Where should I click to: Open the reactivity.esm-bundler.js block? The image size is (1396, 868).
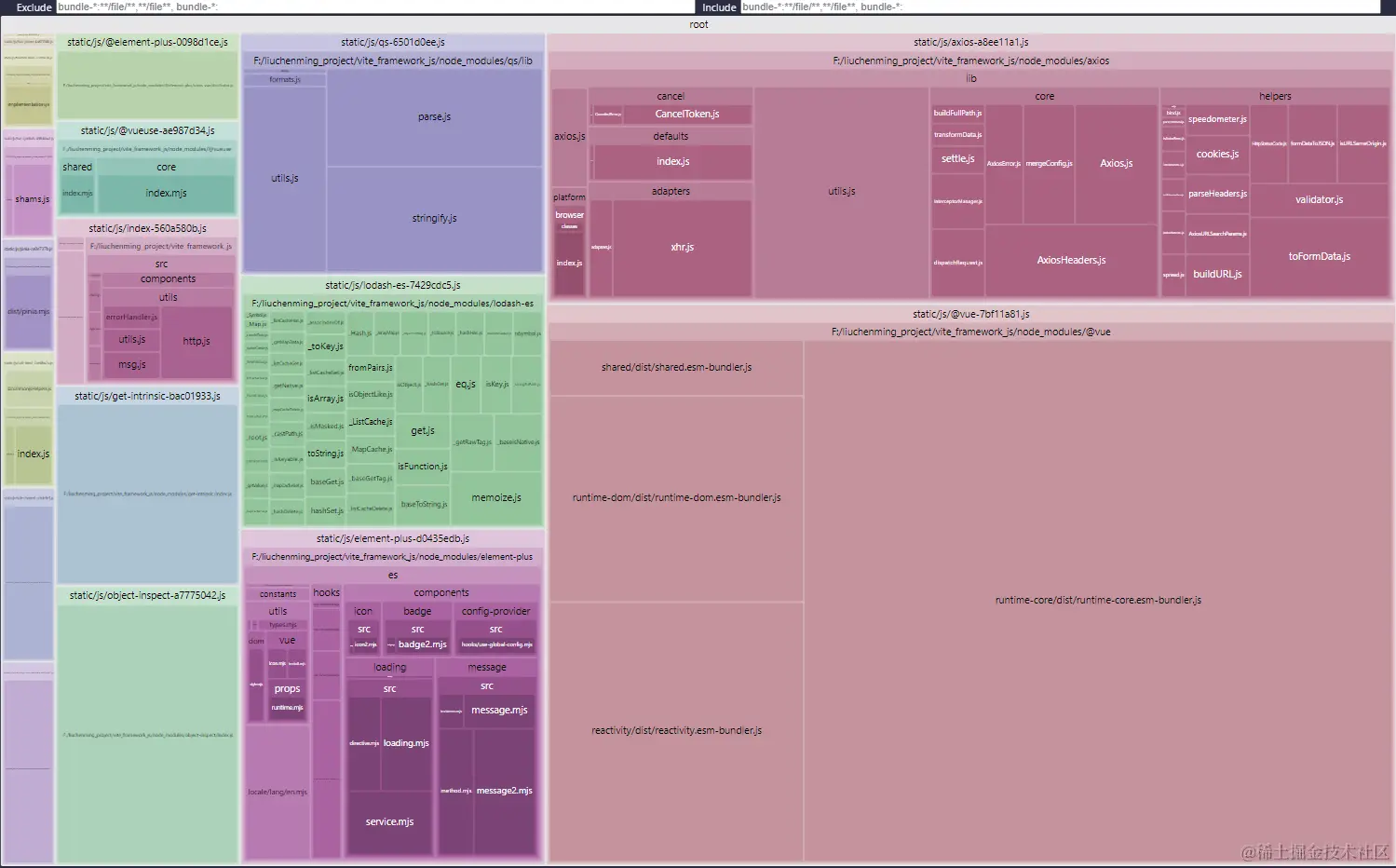pyautogui.click(x=676, y=731)
